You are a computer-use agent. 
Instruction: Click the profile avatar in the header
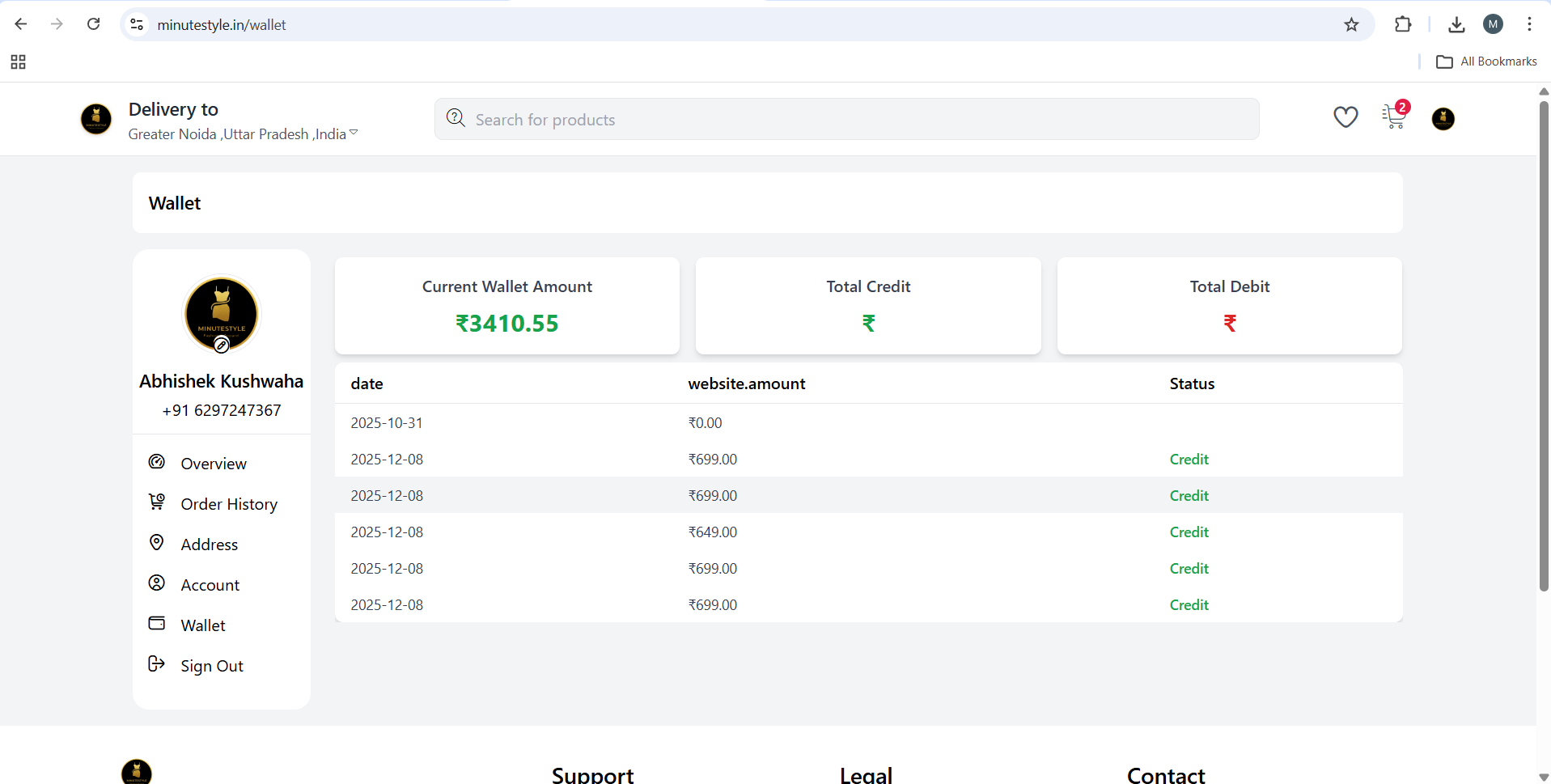tap(1443, 119)
